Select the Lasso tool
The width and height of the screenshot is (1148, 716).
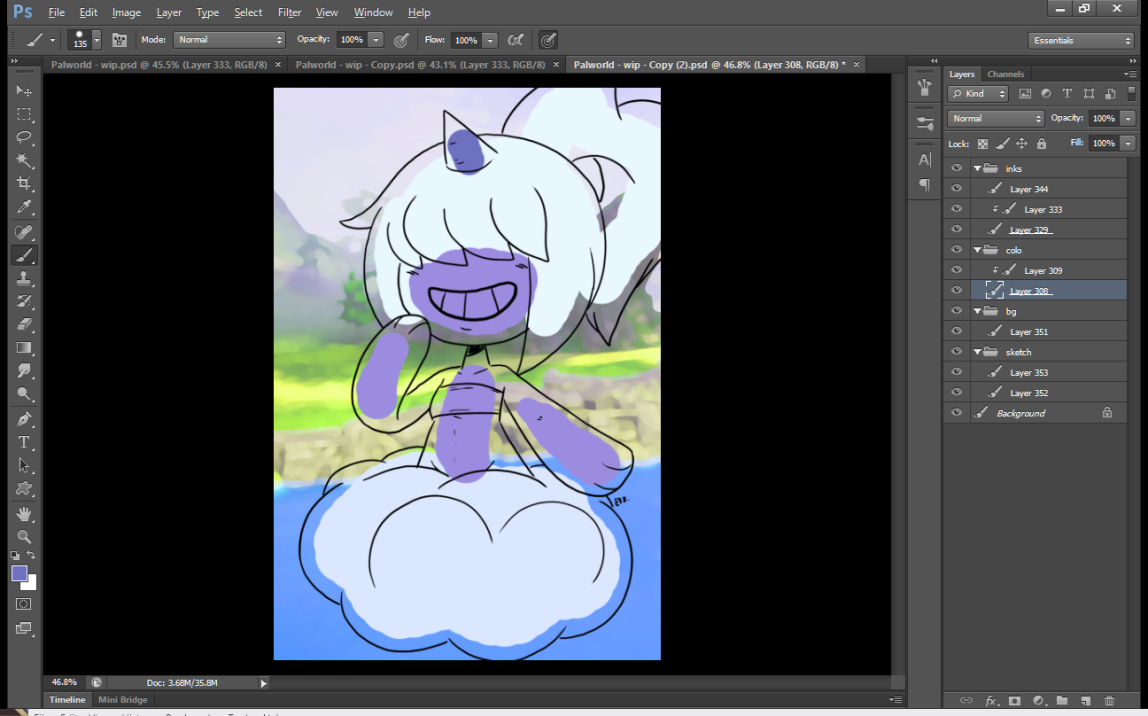pyautogui.click(x=24, y=137)
